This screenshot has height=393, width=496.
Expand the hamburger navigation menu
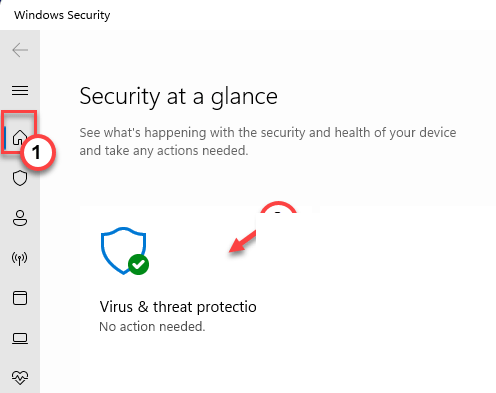click(x=20, y=90)
